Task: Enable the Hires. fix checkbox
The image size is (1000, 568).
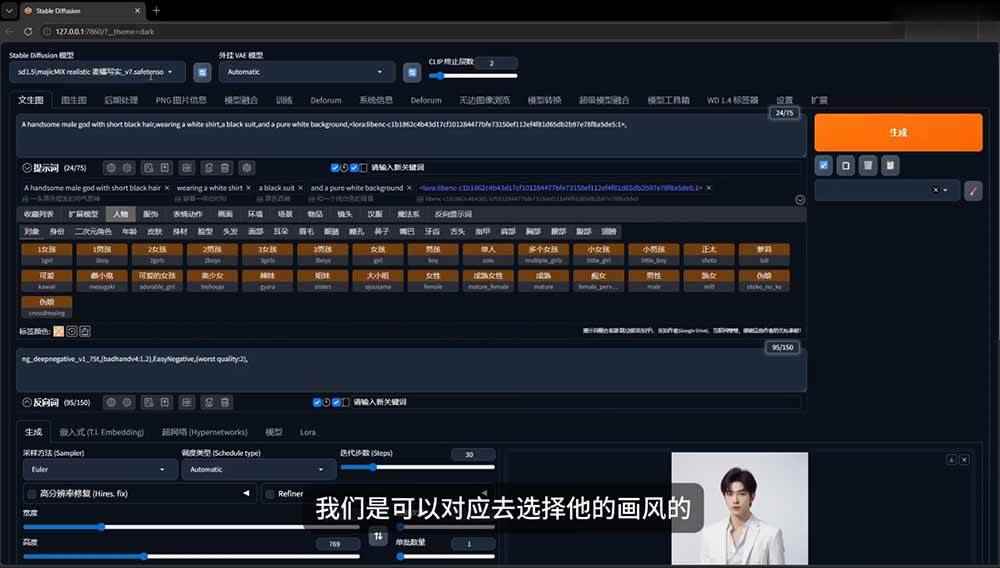Action: [x=31, y=493]
